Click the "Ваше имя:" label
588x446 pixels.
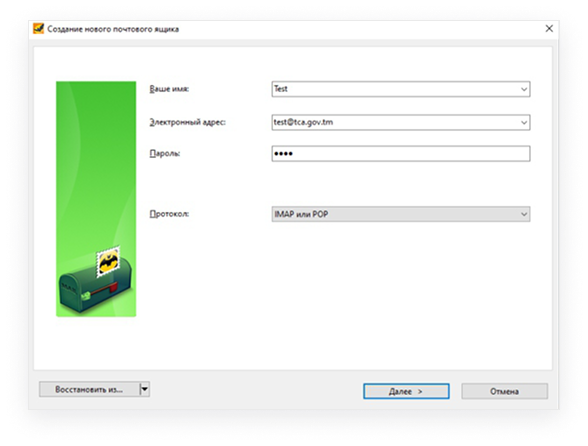coord(169,89)
